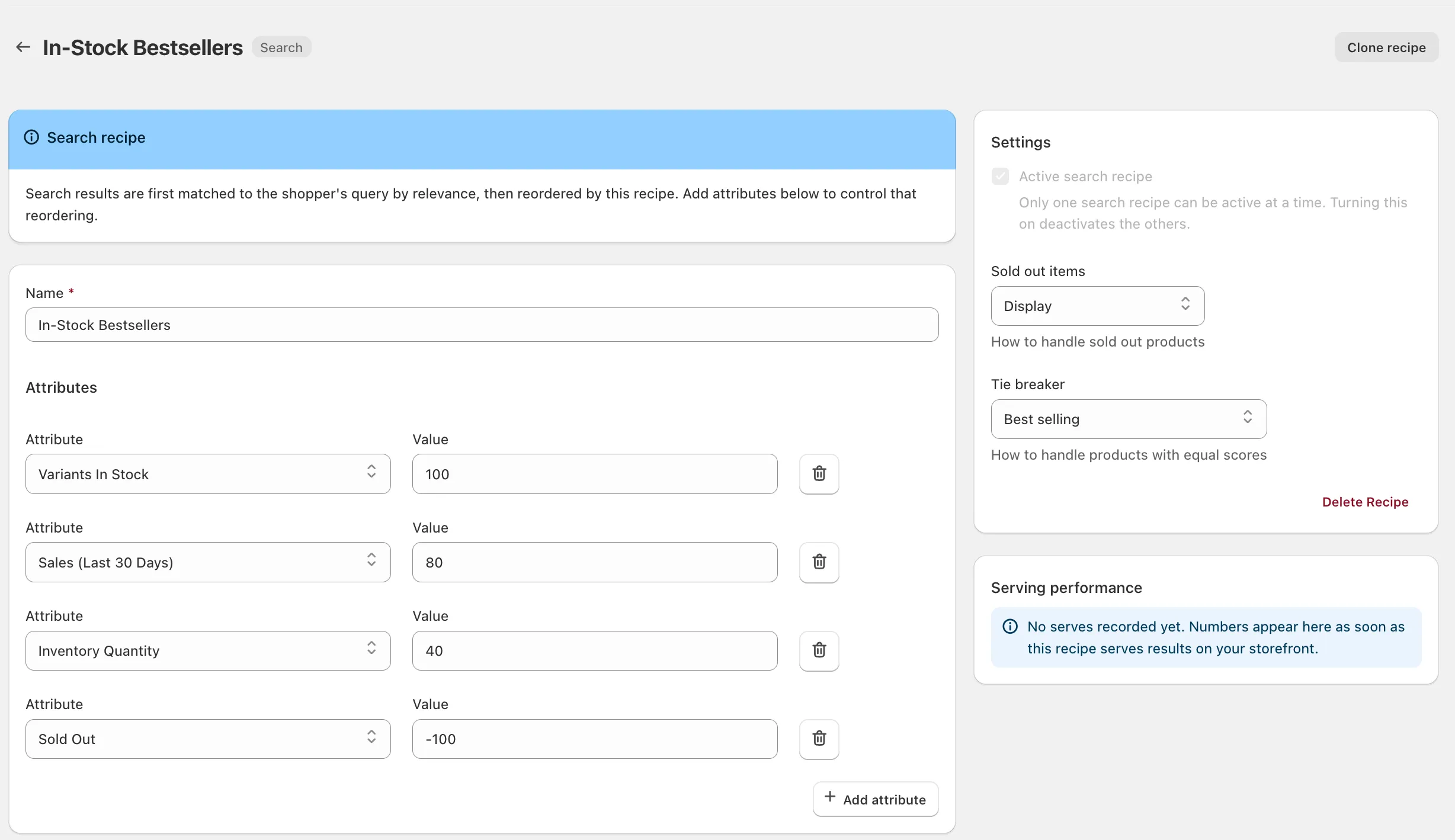Click the Settings heading
Viewport: 1455px width, 840px height.
(1020, 142)
